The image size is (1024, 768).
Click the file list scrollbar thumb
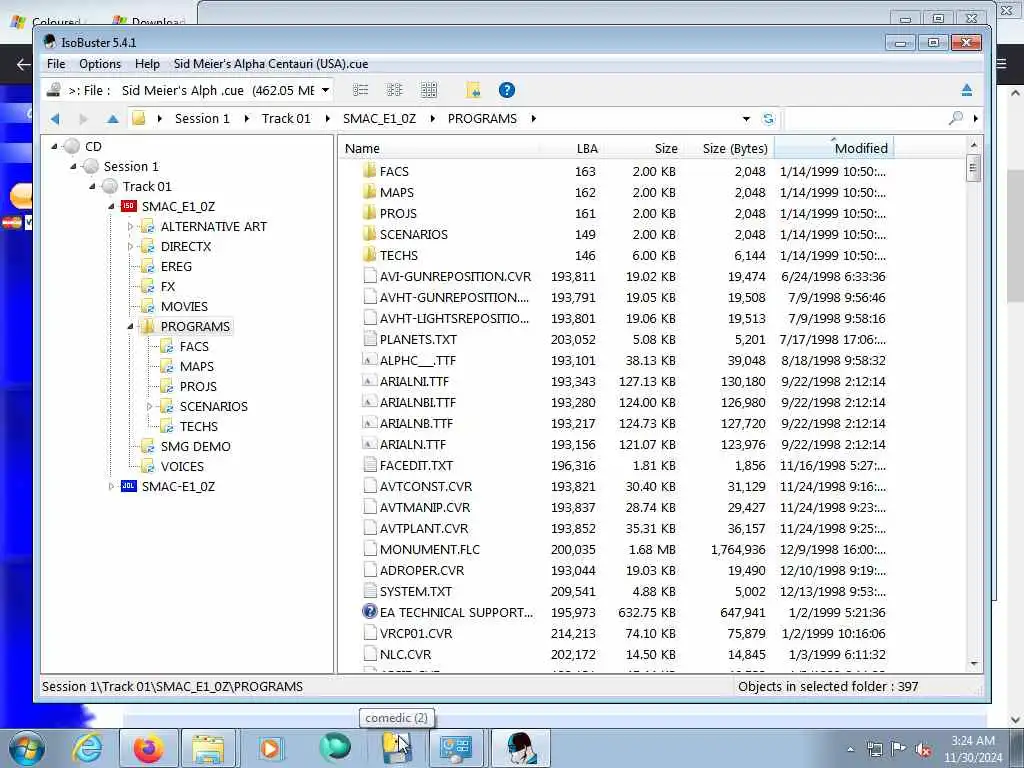tap(974, 168)
